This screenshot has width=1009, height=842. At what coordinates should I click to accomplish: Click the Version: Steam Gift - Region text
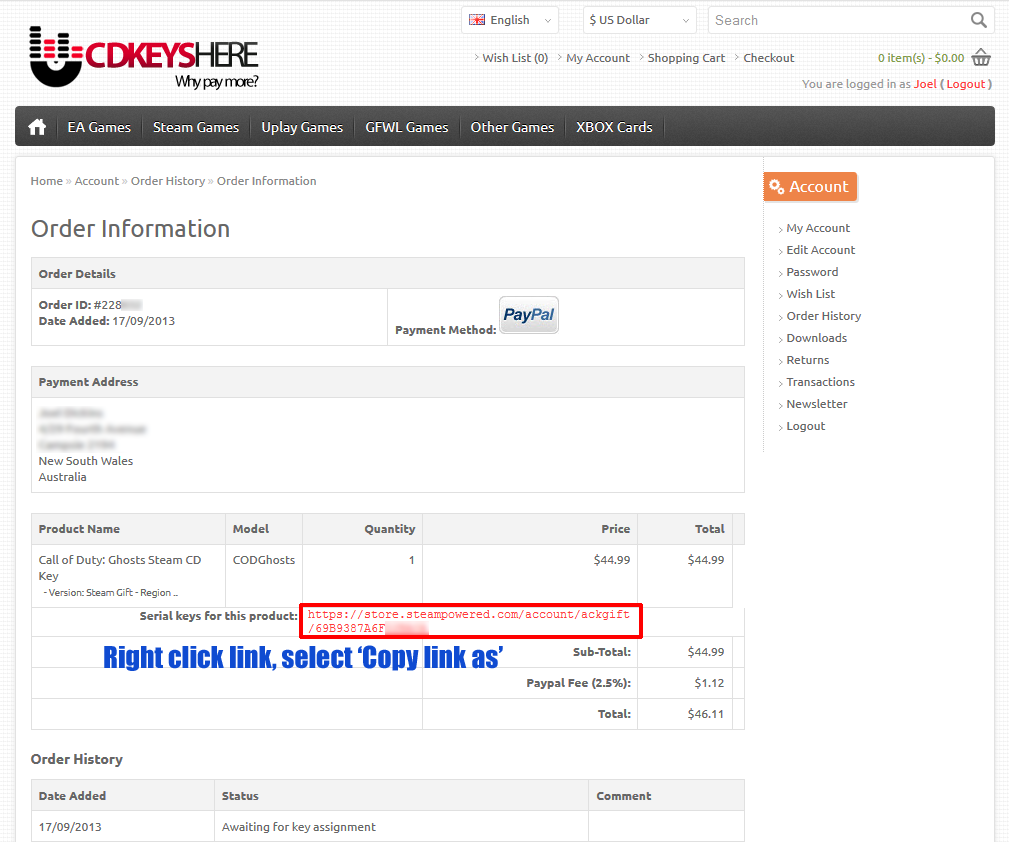pos(110,593)
